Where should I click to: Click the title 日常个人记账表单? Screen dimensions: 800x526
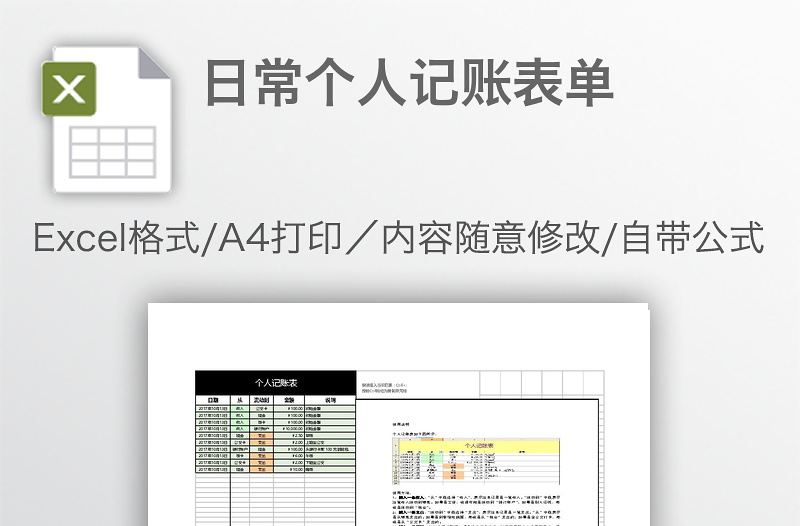click(409, 83)
